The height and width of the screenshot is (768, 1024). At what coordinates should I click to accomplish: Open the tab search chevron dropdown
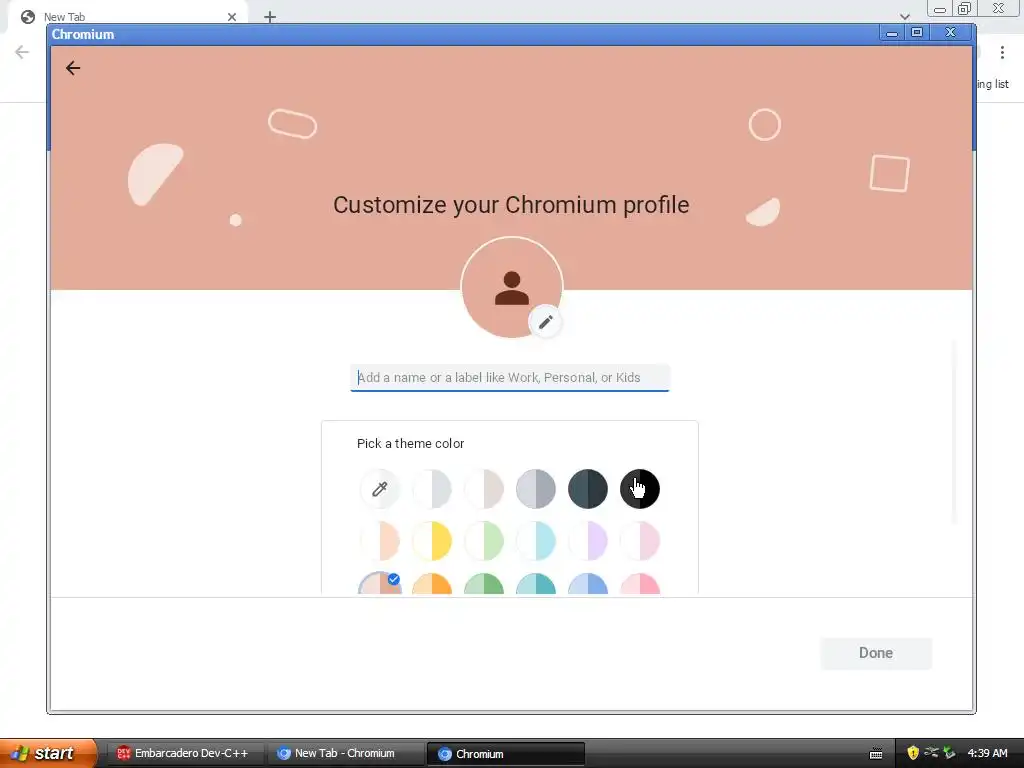tap(904, 17)
